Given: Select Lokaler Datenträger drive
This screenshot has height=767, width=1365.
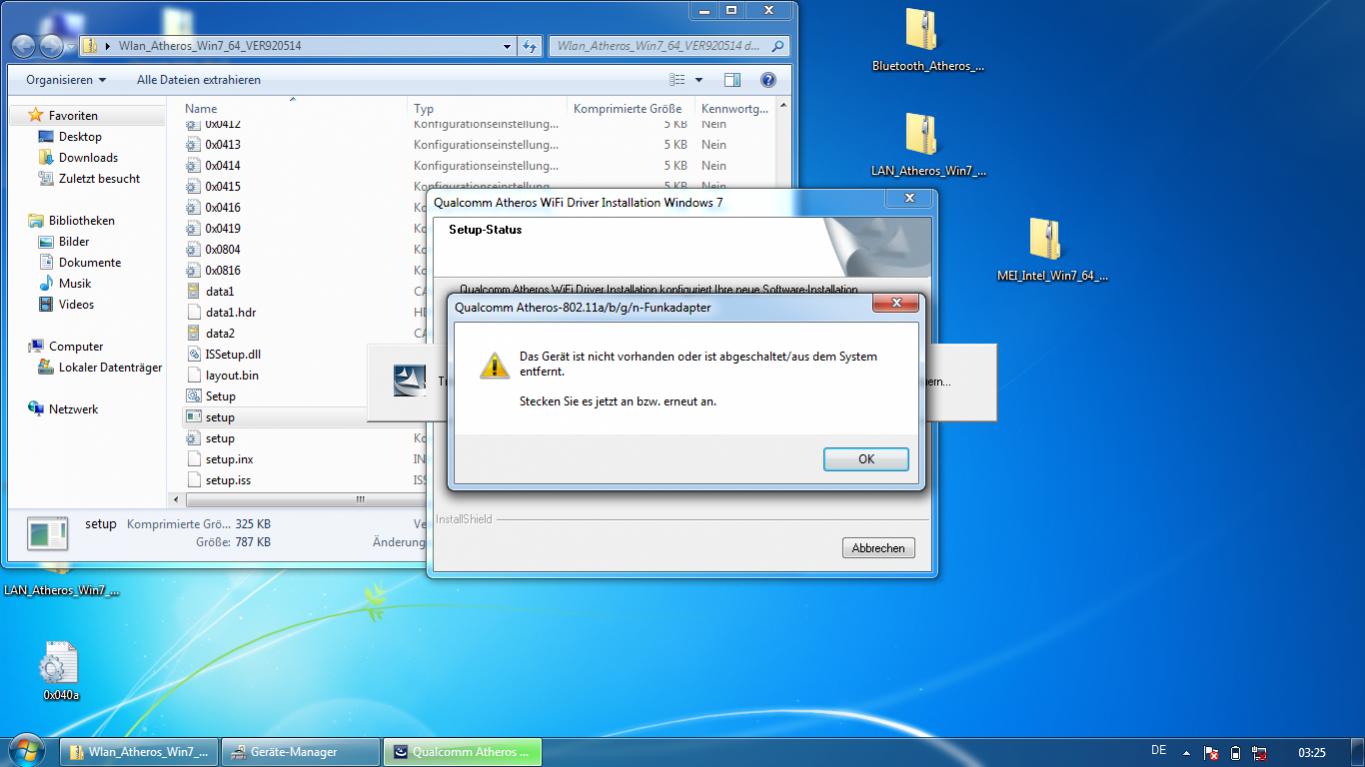Looking at the screenshot, I should tap(110, 368).
